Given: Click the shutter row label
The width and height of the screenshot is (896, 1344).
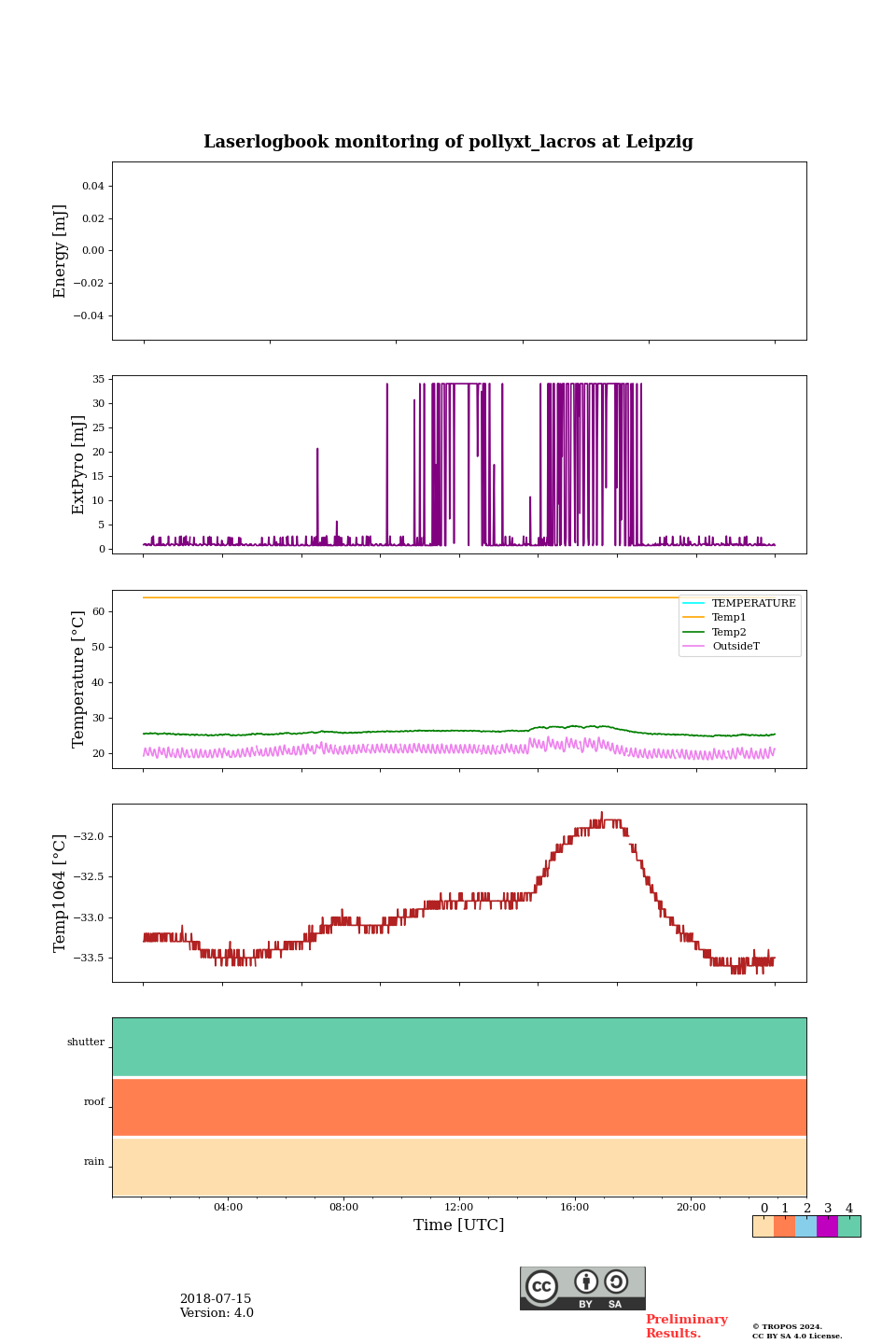Looking at the screenshot, I should [x=86, y=1043].
